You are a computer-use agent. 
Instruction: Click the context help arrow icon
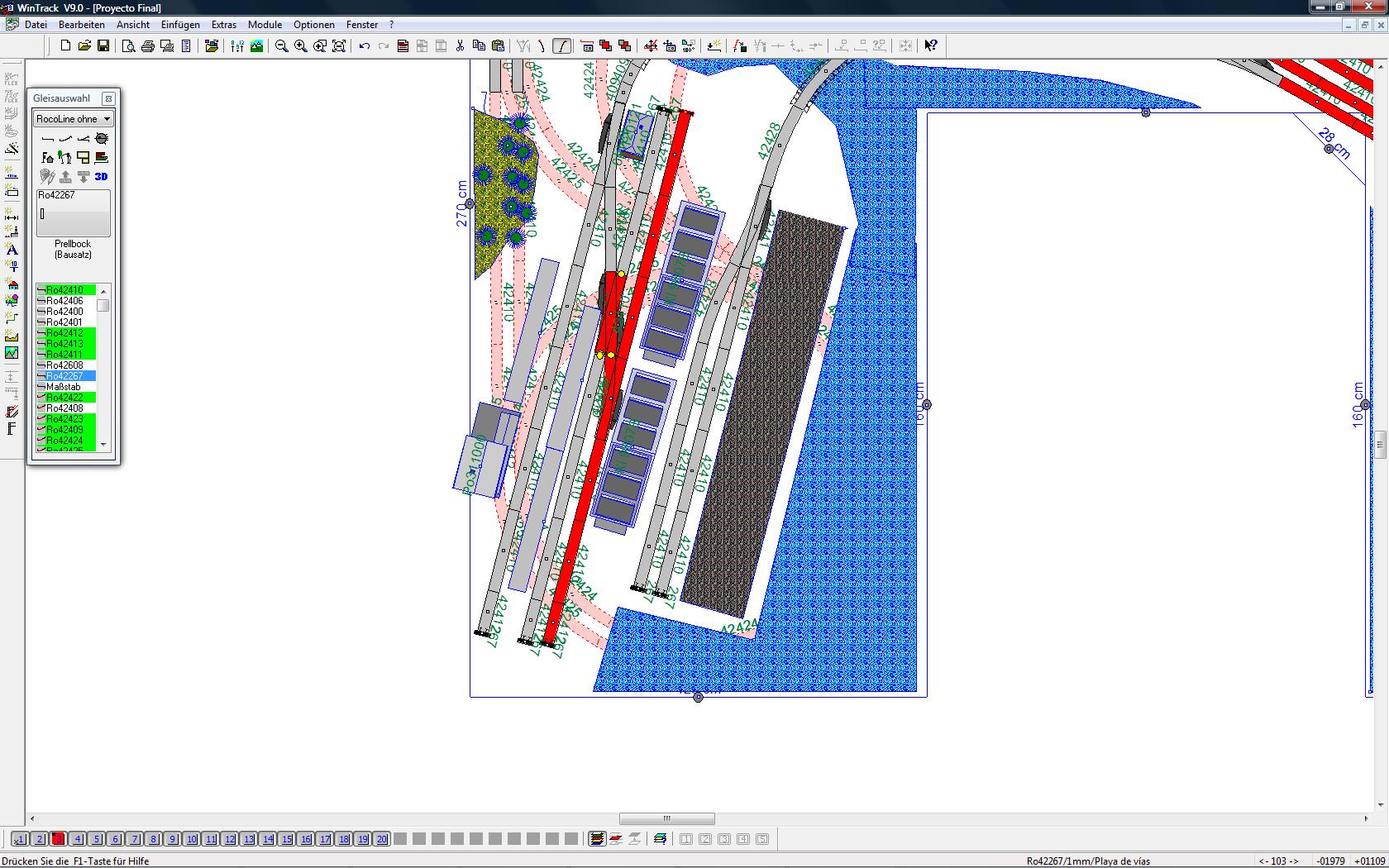tap(931, 46)
